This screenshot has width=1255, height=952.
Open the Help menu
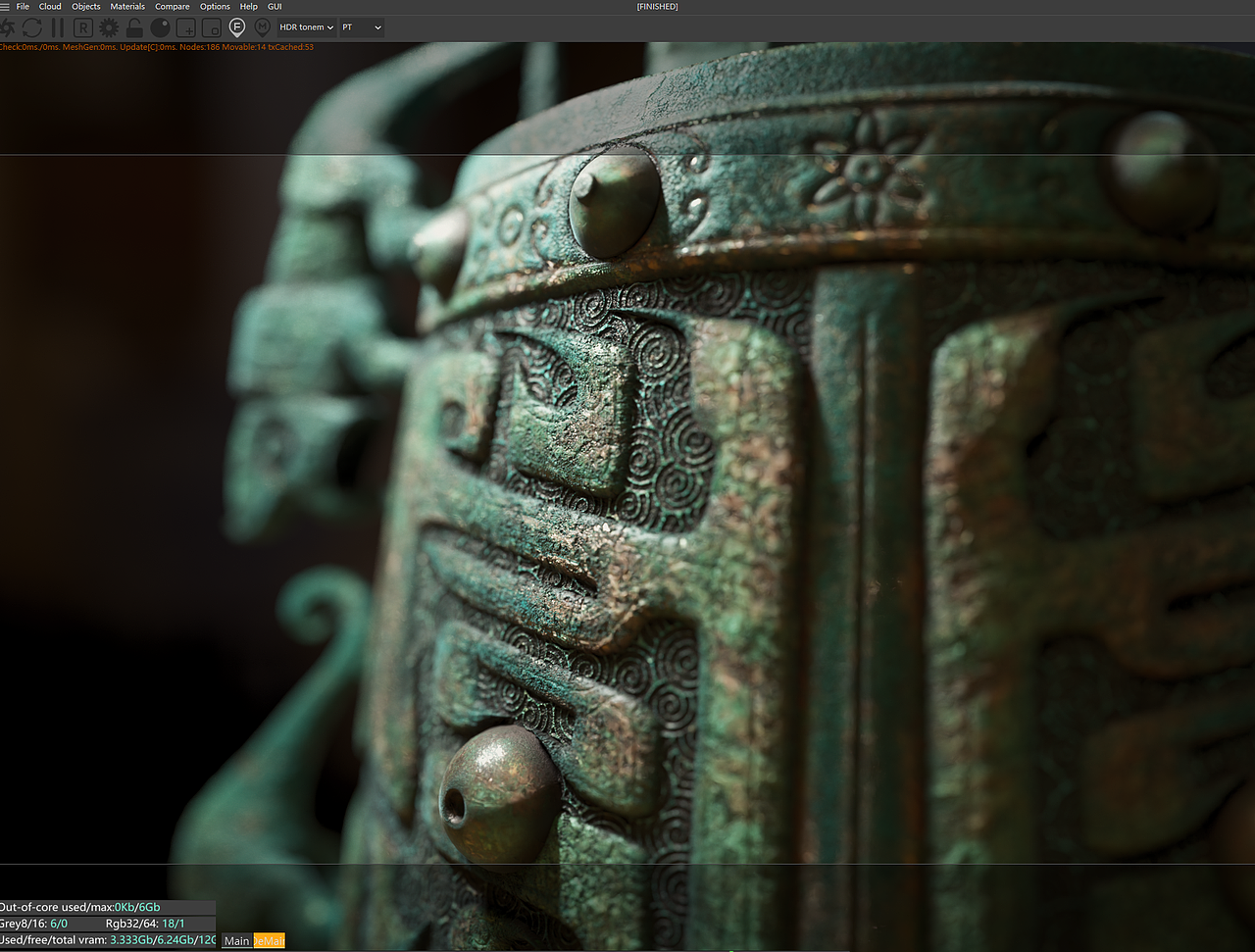coord(249,7)
